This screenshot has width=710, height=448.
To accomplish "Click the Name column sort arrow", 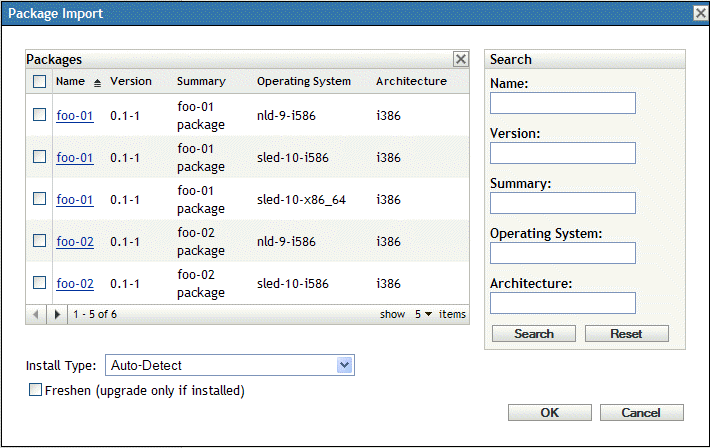I will coord(98,82).
